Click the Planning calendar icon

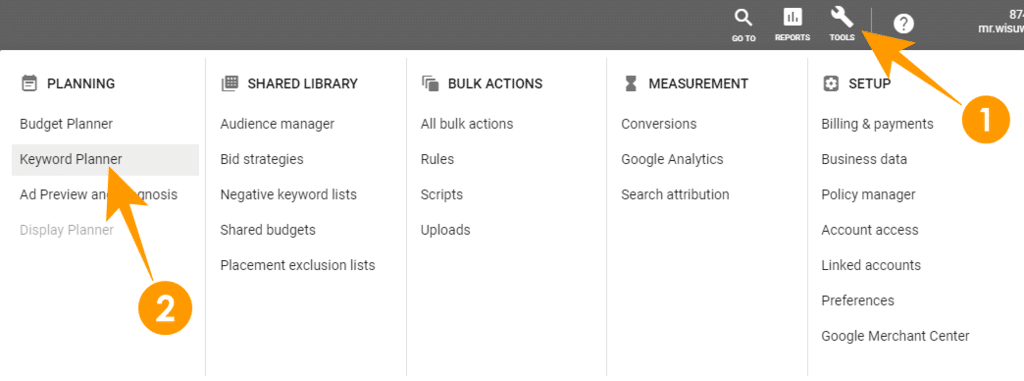[29, 84]
